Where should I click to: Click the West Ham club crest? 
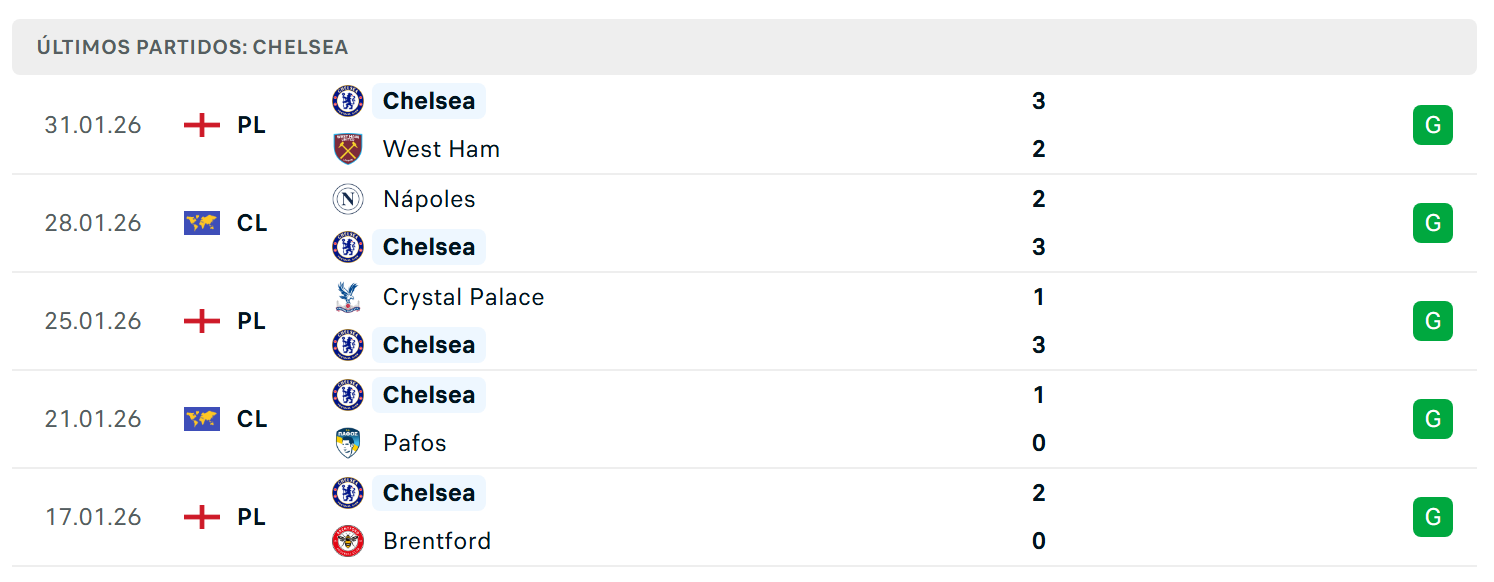pos(348,149)
